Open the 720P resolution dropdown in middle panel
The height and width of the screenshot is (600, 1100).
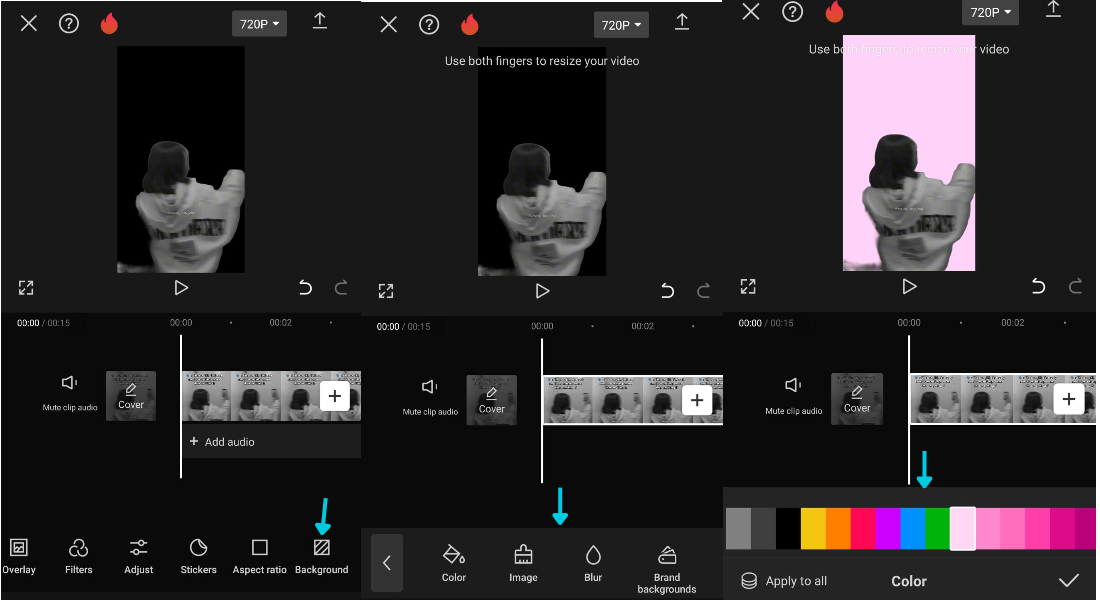pyautogui.click(x=621, y=25)
